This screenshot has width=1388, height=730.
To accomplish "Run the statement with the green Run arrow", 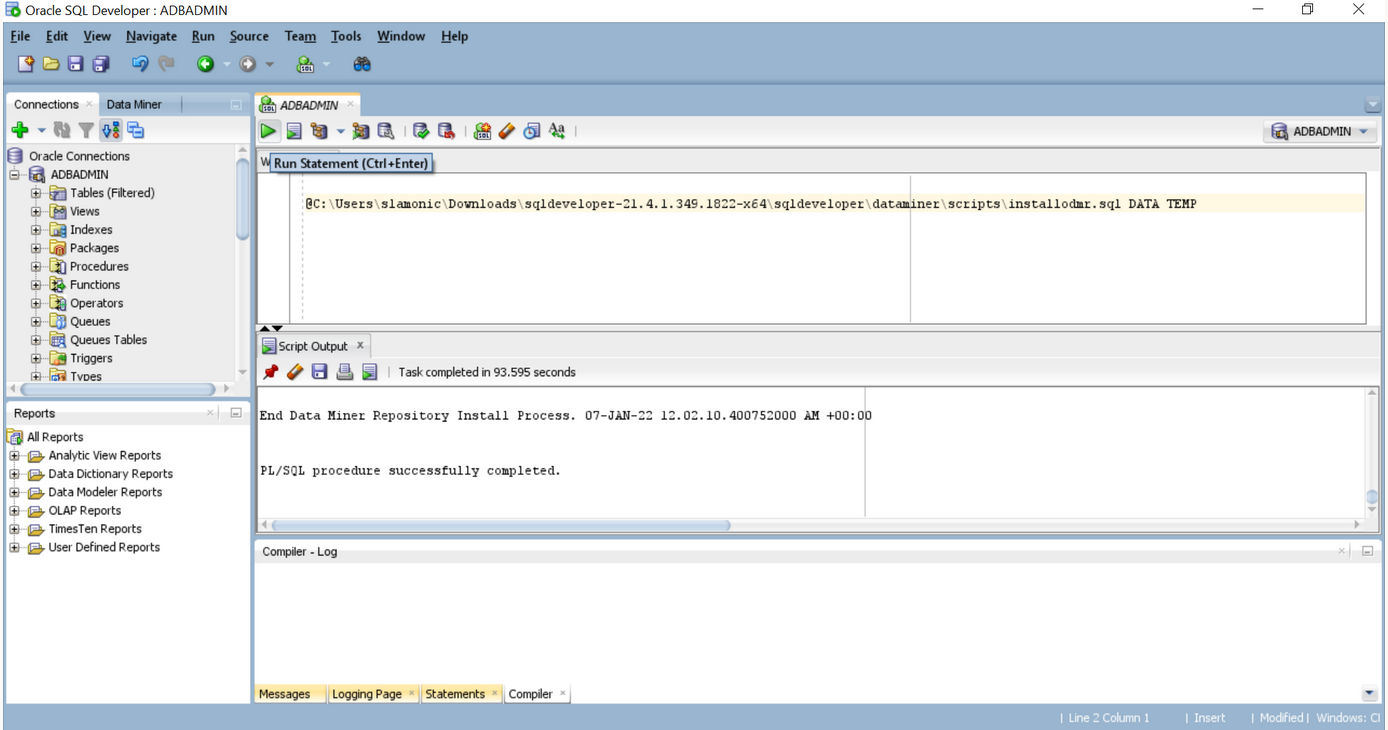I will pyautogui.click(x=268, y=130).
